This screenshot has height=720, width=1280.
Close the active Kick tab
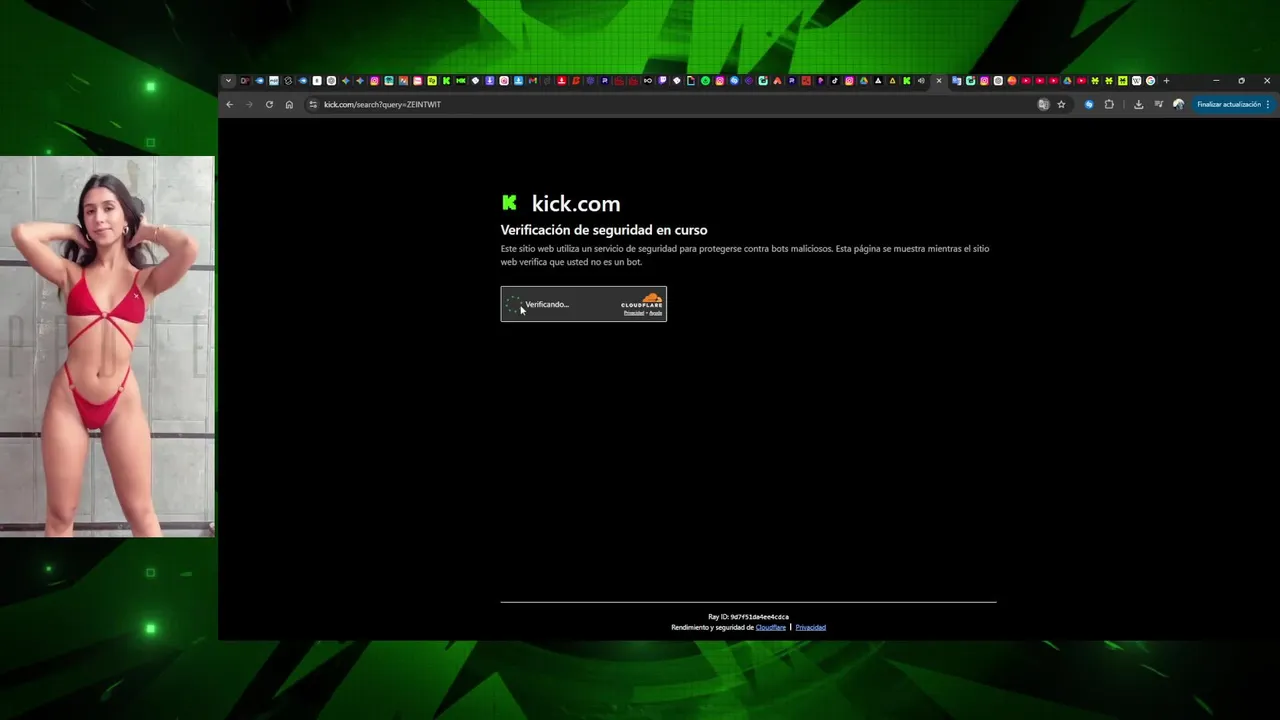938,81
